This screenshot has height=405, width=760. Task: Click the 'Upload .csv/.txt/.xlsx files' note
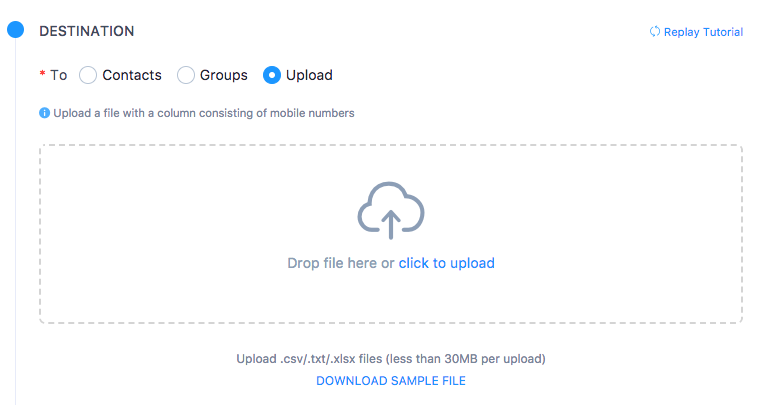(x=391, y=359)
